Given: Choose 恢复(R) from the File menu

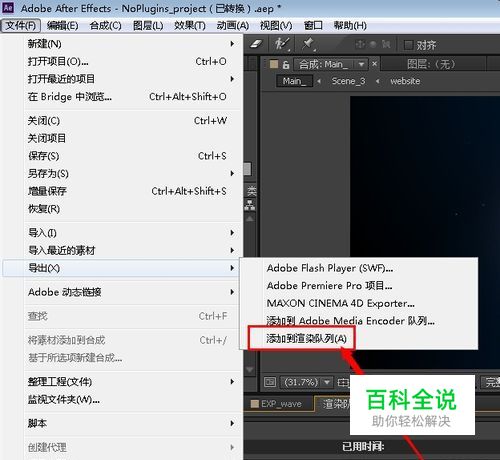Looking at the screenshot, I should [x=133, y=209].
